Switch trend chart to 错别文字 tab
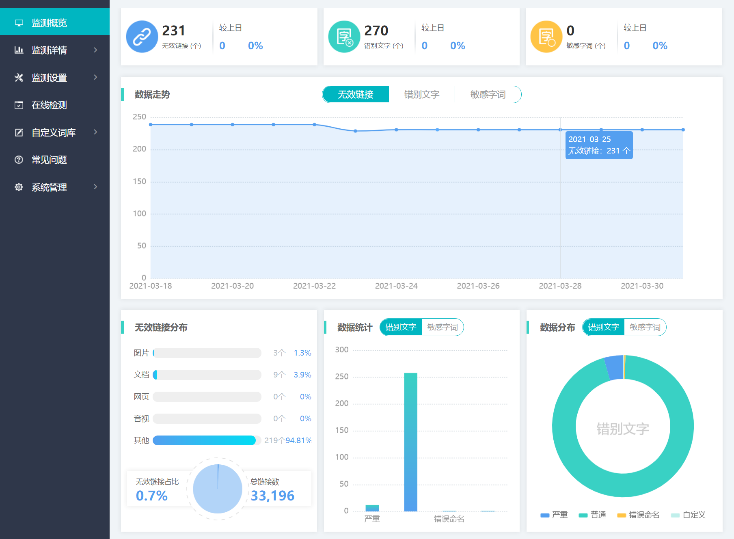The image size is (734, 539). 421,94
